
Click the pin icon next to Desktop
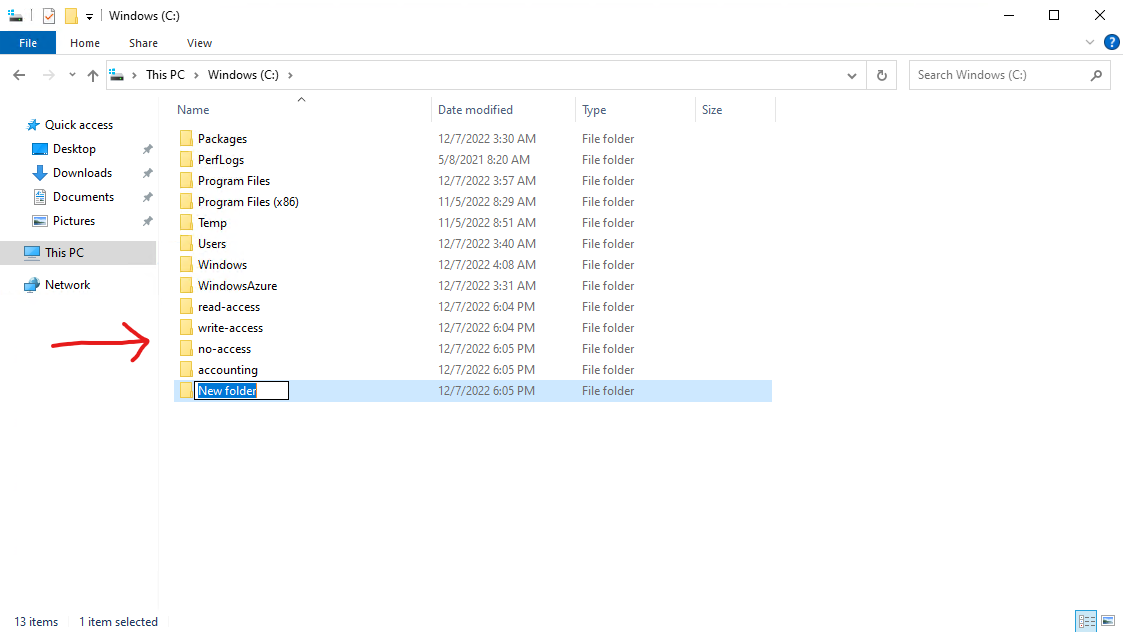pos(148,149)
